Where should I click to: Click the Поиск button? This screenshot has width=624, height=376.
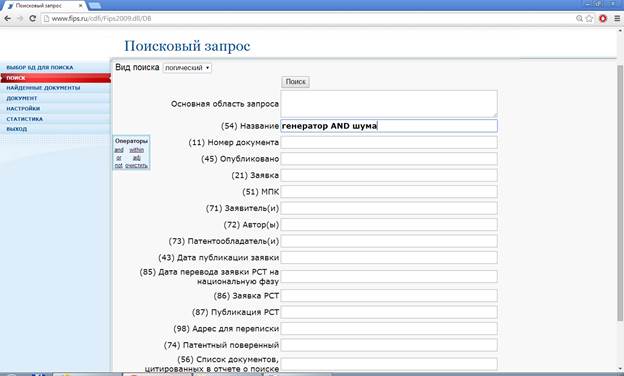pyautogui.click(x=295, y=82)
